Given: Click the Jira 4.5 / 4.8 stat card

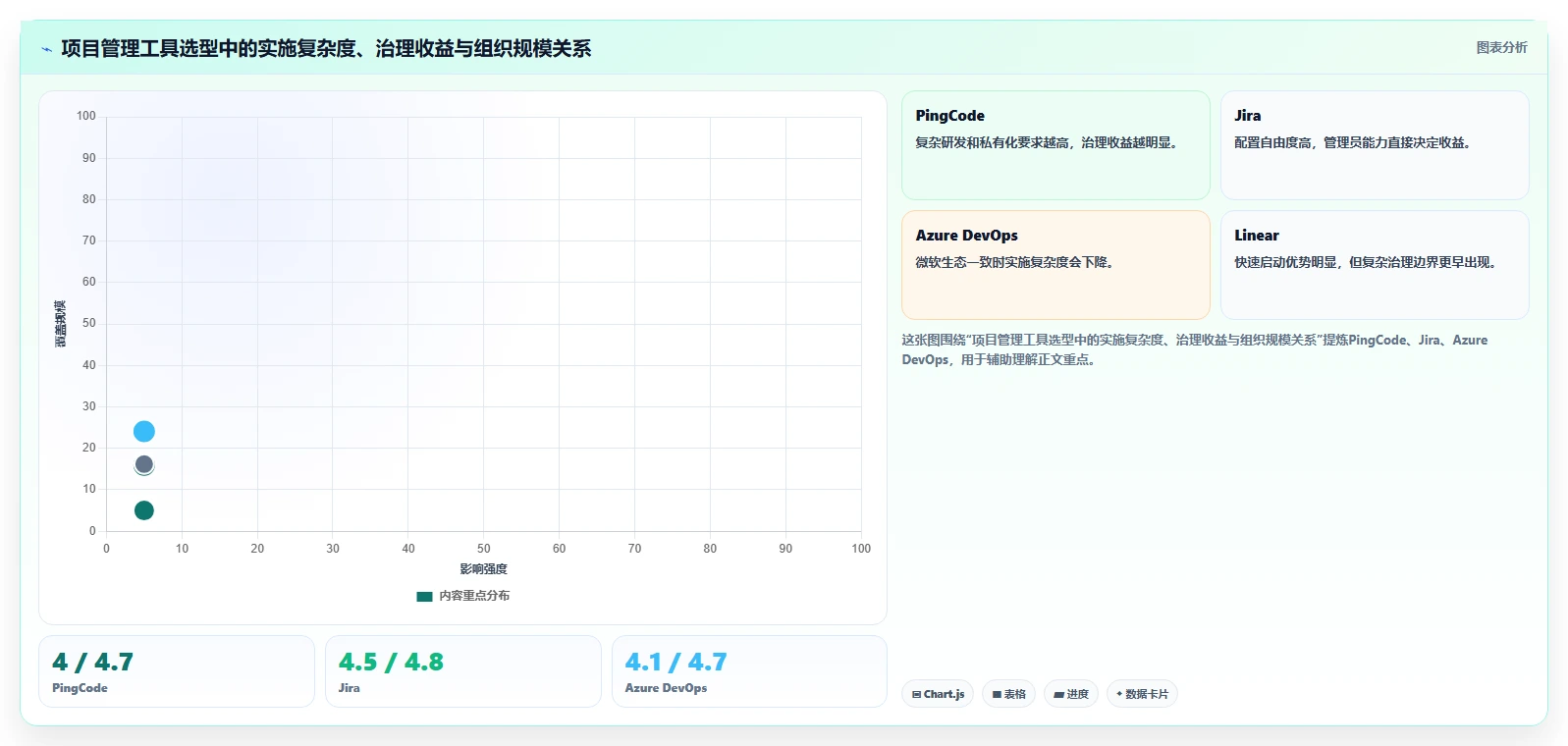Looking at the screenshot, I should pos(463,671).
